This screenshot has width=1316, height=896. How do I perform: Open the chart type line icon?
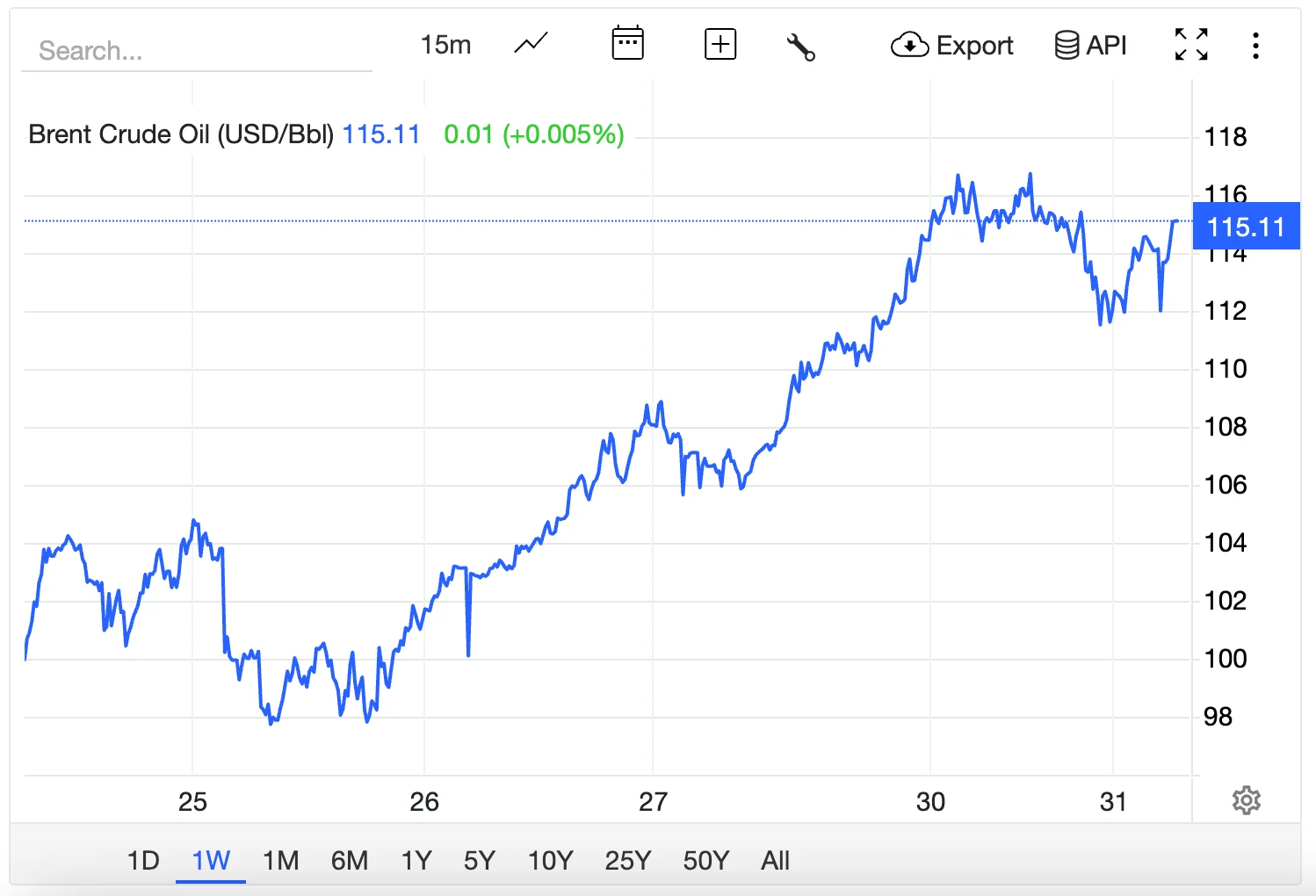click(531, 44)
